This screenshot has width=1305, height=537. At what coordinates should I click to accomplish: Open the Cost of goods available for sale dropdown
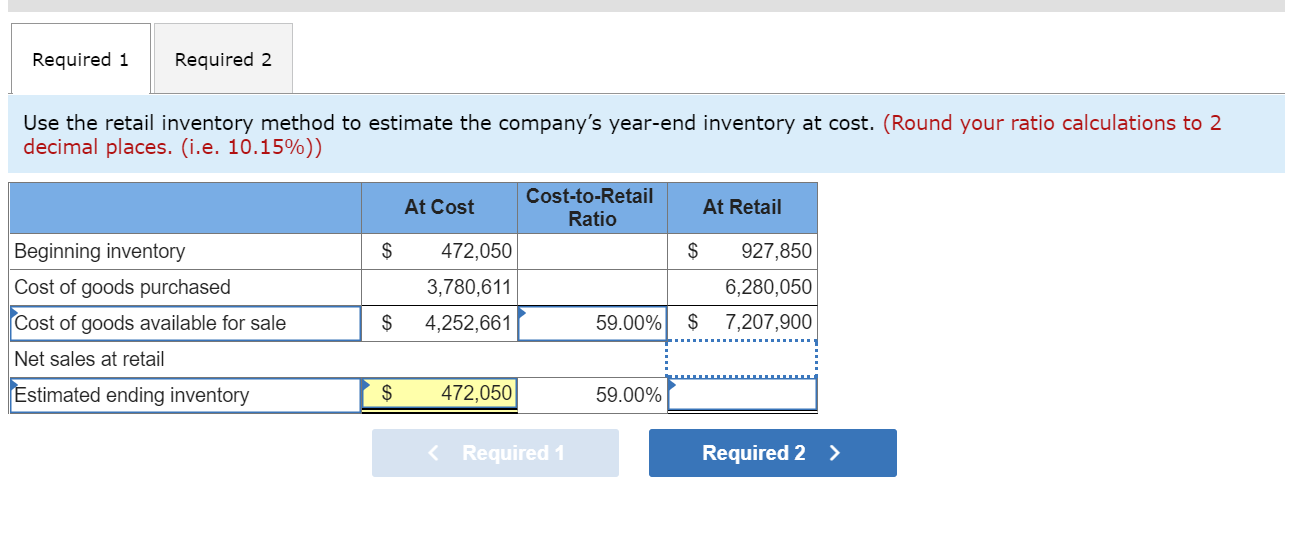[x=185, y=323]
